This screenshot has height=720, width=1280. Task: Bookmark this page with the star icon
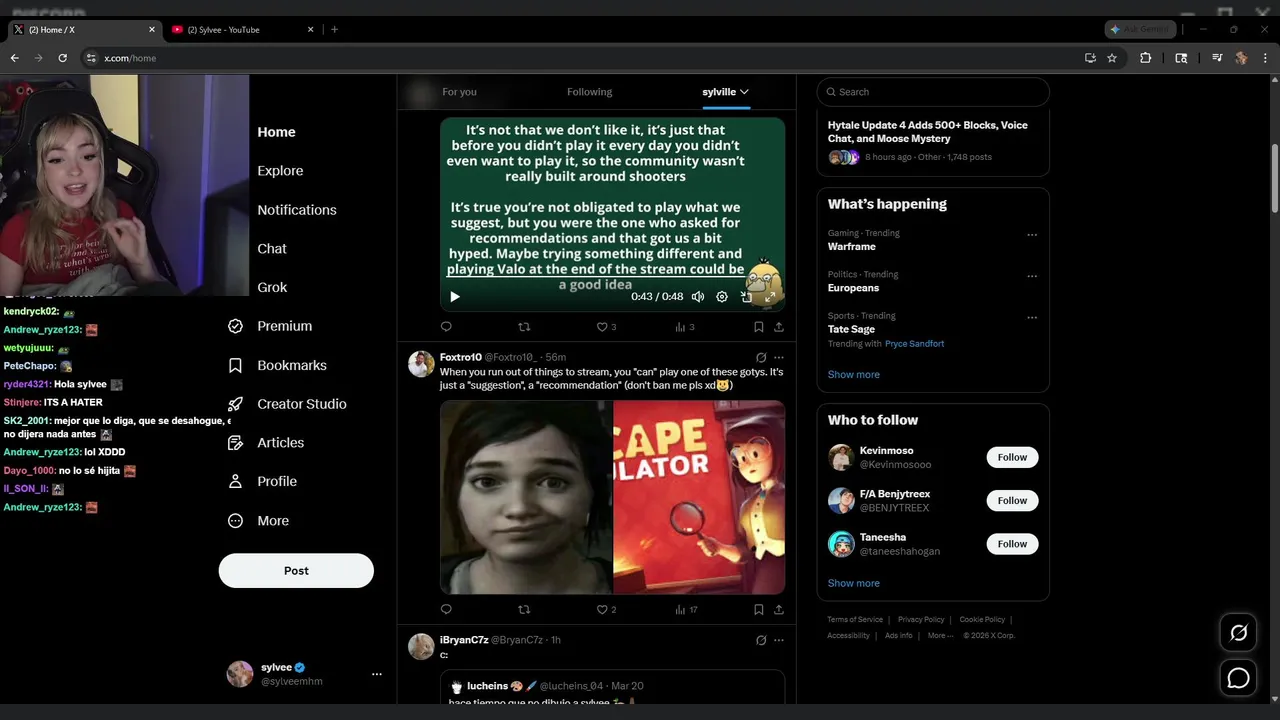coord(1112,58)
